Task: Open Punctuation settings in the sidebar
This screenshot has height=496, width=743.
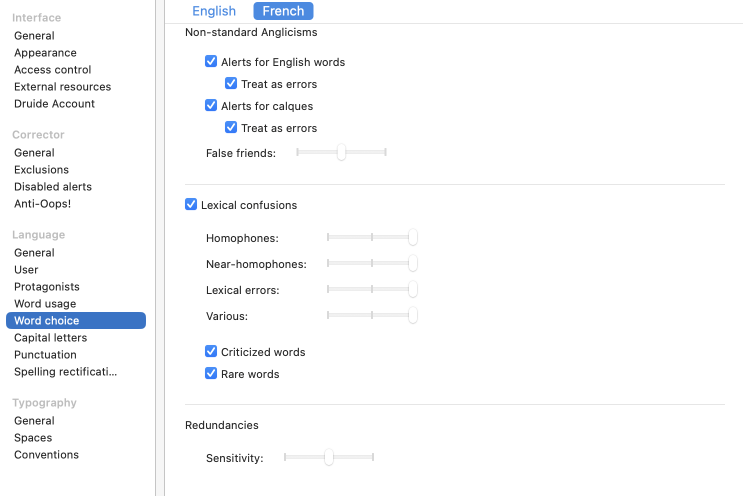Action: pyautogui.click(x=45, y=355)
